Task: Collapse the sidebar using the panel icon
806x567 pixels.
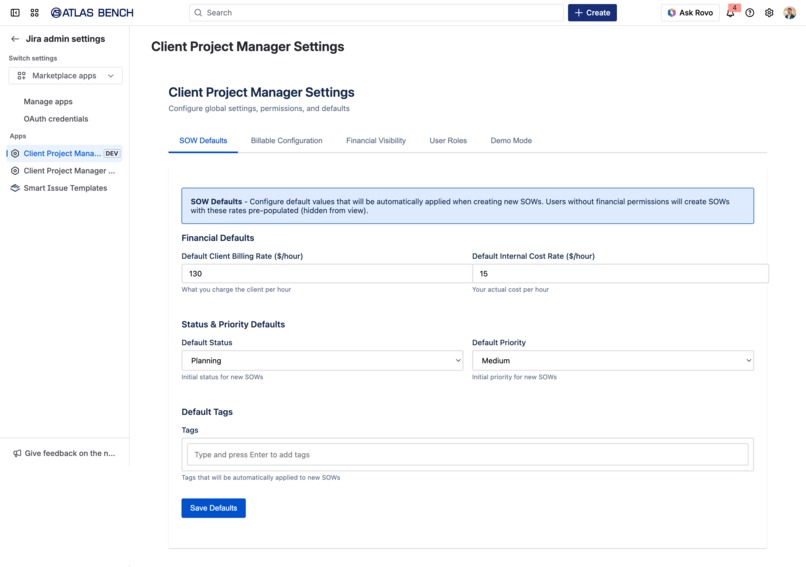Action: [15, 13]
